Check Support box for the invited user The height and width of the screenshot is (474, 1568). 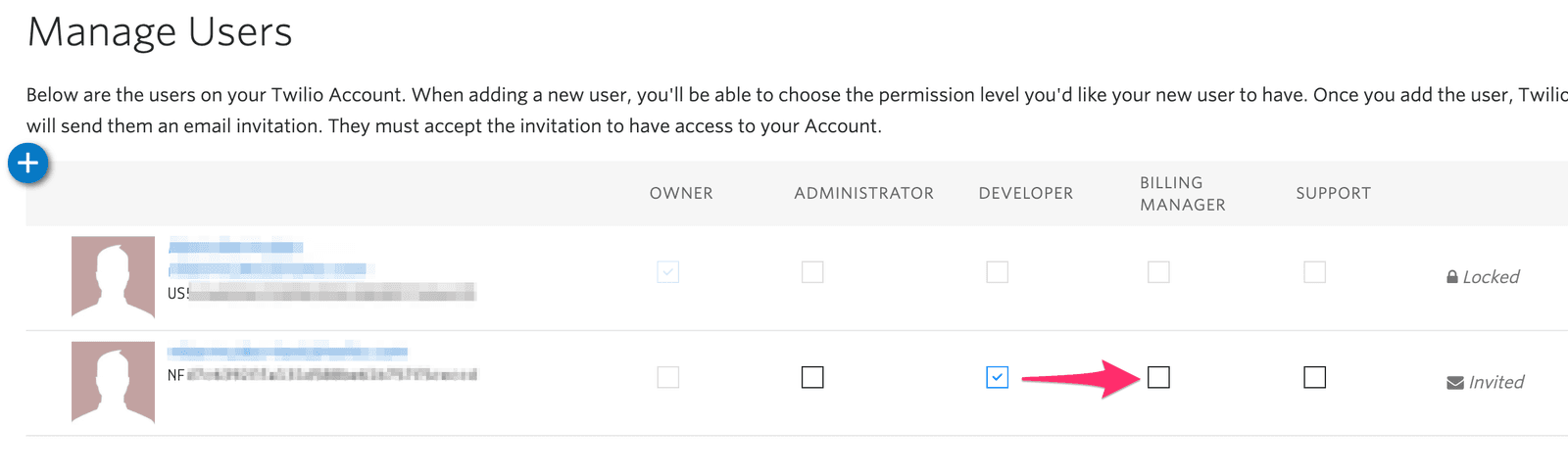click(1314, 377)
